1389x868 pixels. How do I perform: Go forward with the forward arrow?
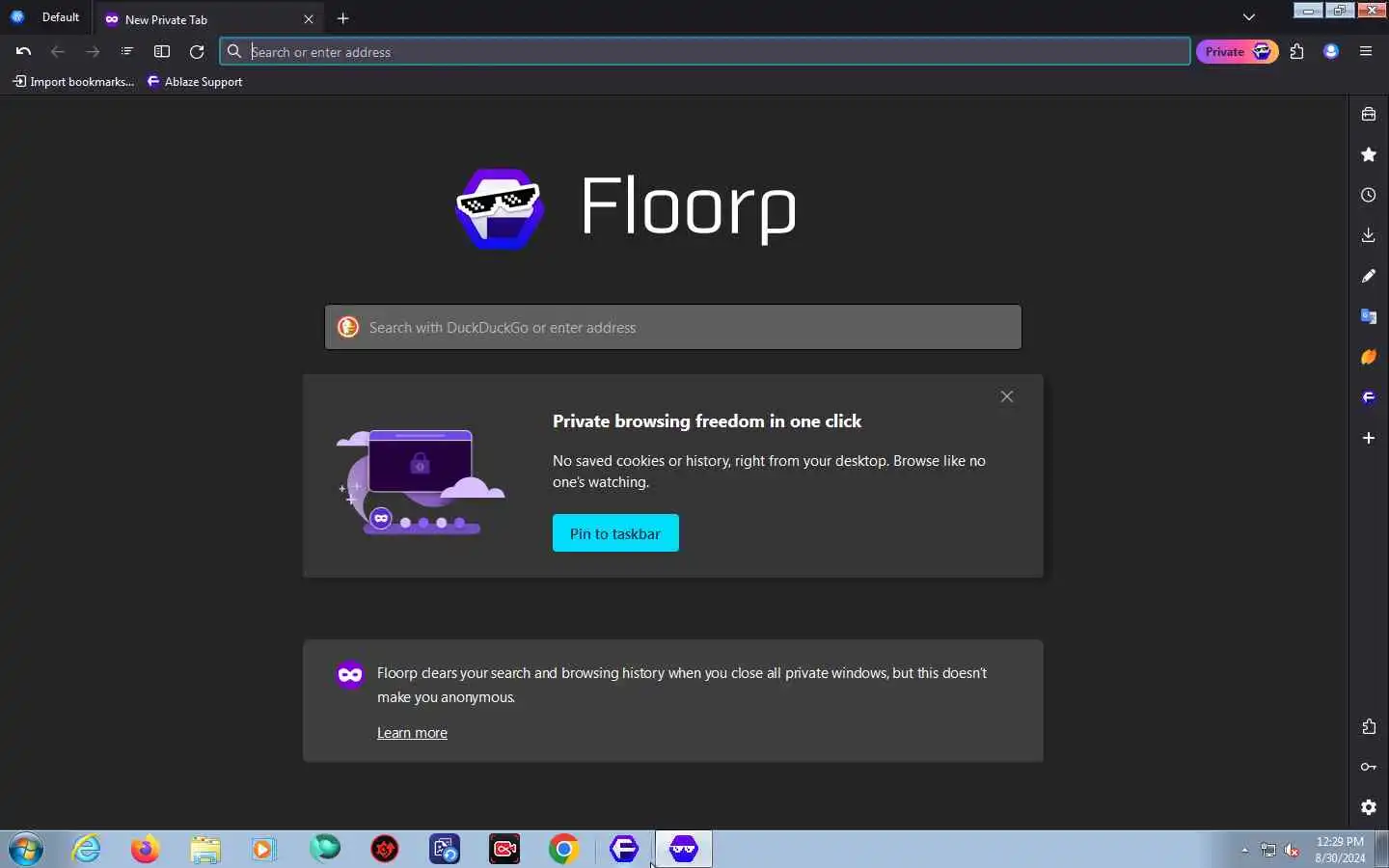93,52
